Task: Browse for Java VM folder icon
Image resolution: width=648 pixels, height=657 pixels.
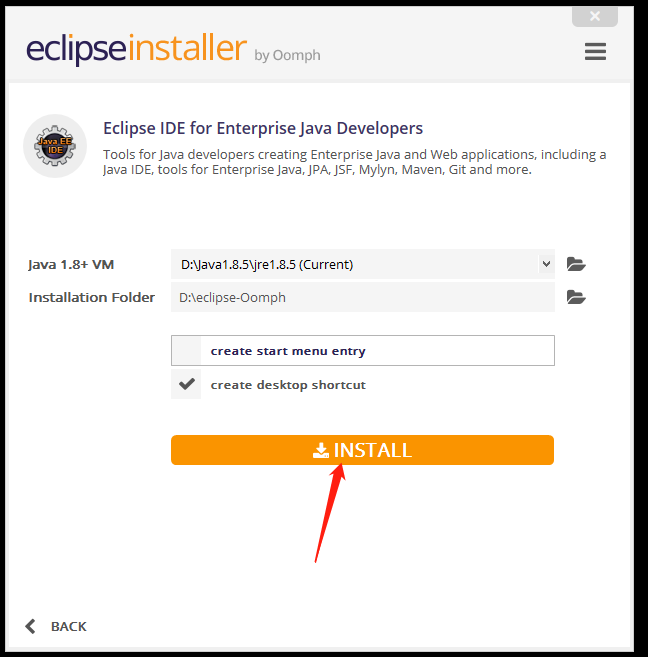Action: [x=576, y=264]
